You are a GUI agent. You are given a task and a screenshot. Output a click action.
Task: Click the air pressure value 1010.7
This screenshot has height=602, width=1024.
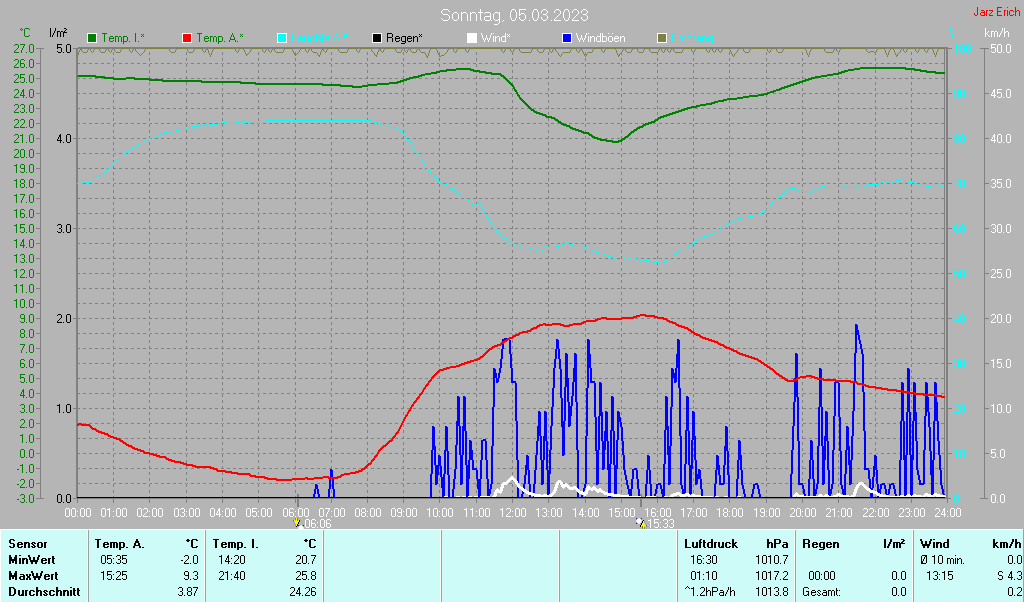[773, 560]
